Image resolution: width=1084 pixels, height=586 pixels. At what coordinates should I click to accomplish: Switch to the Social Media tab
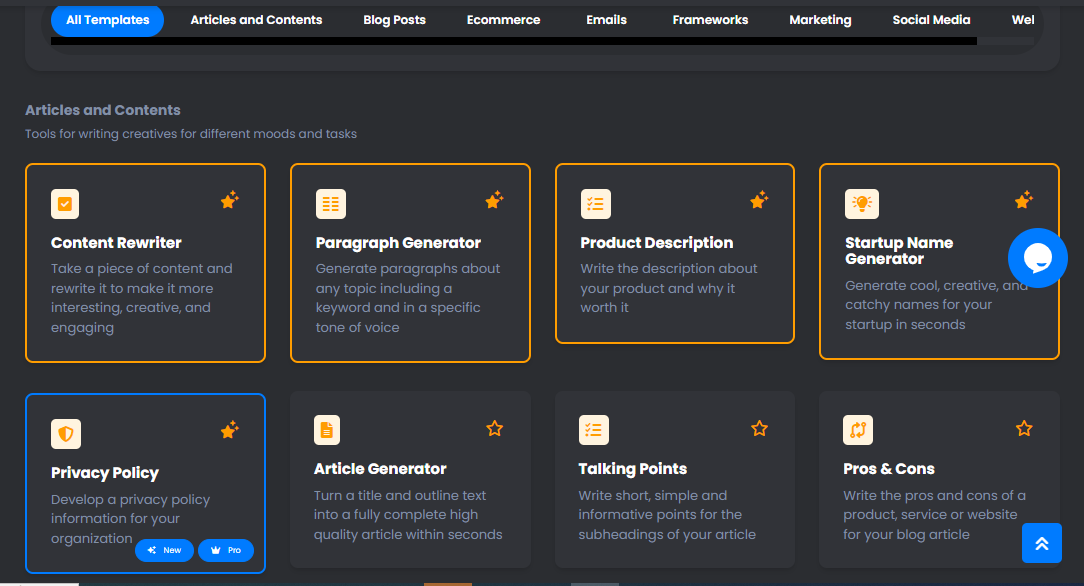pos(931,20)
